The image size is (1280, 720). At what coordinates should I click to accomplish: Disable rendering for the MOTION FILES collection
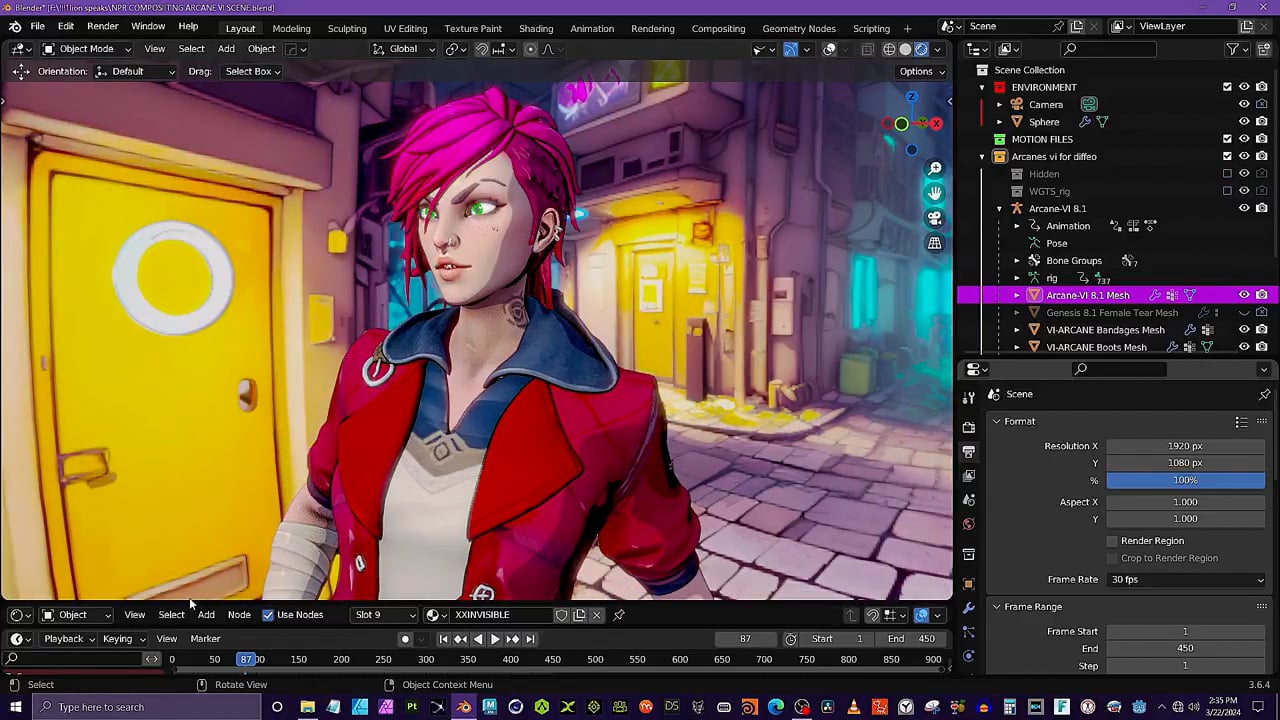click(1262, 139)
